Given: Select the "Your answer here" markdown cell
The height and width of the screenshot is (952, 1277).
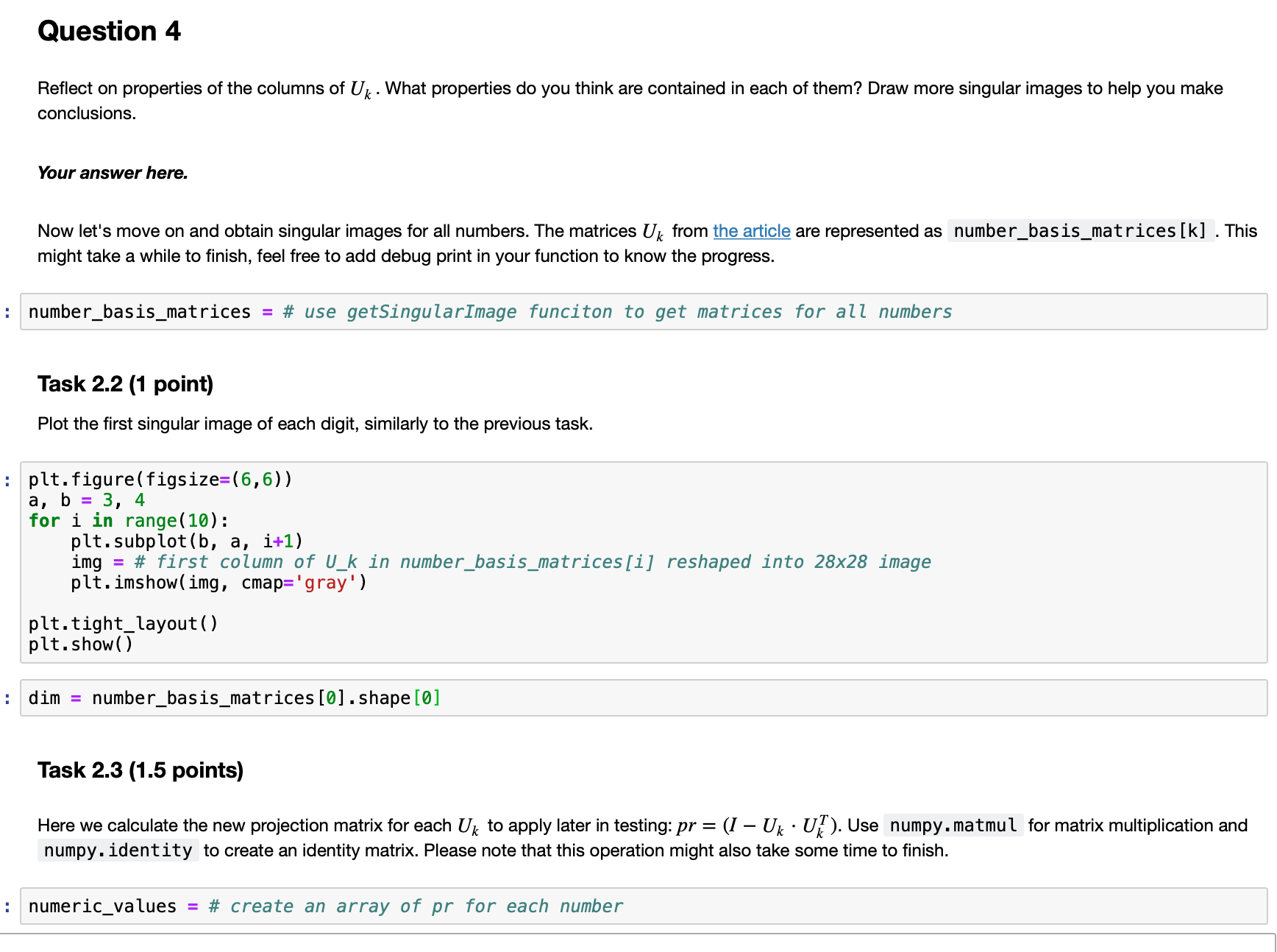Looking at the screenshot, I should pyautogui.click(x=113, y=172).
